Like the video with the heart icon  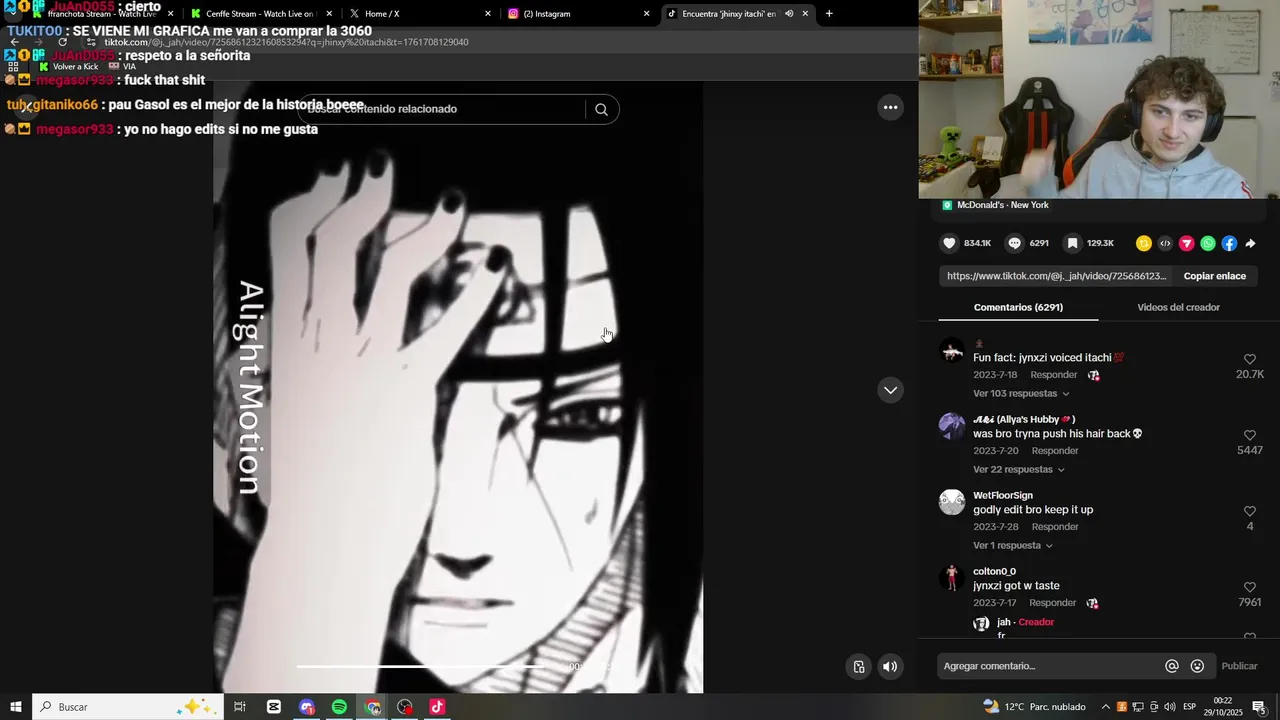949,243
